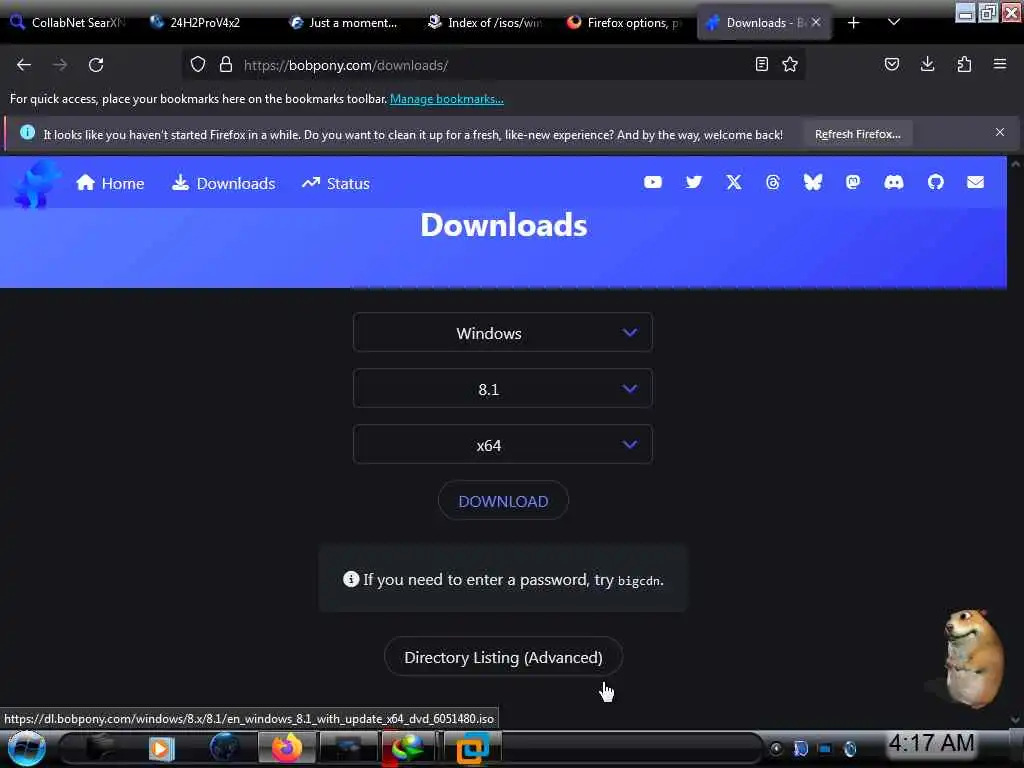This screenshot has width=1024, height=768.
Task: Go back with the browser back arrow
Action: pyautogui.click(x=24, y=65)
